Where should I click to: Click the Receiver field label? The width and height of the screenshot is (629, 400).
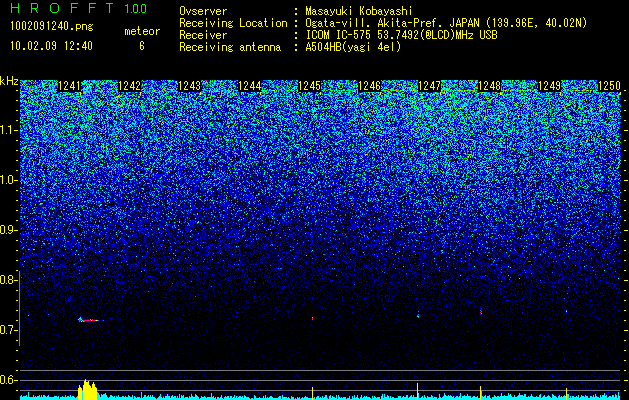pos(203,35)
